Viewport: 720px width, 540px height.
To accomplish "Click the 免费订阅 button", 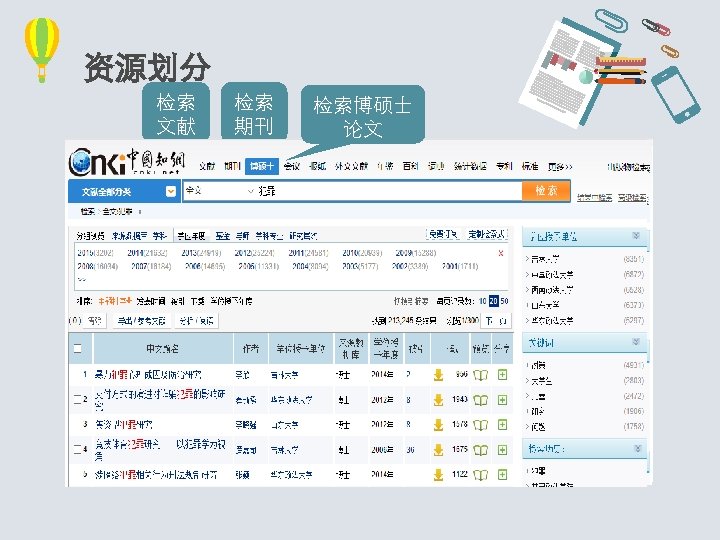I will [x=443, y=234].
